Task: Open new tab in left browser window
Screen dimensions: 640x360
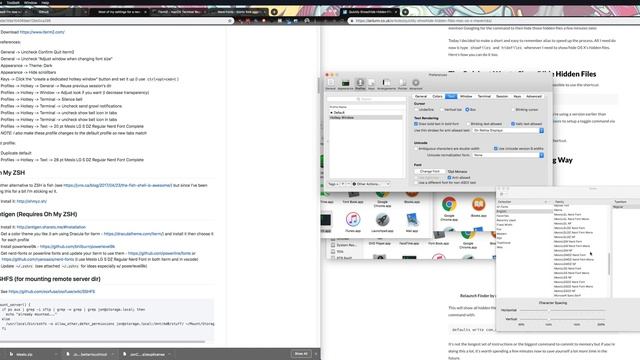Action: click(274, 12)
